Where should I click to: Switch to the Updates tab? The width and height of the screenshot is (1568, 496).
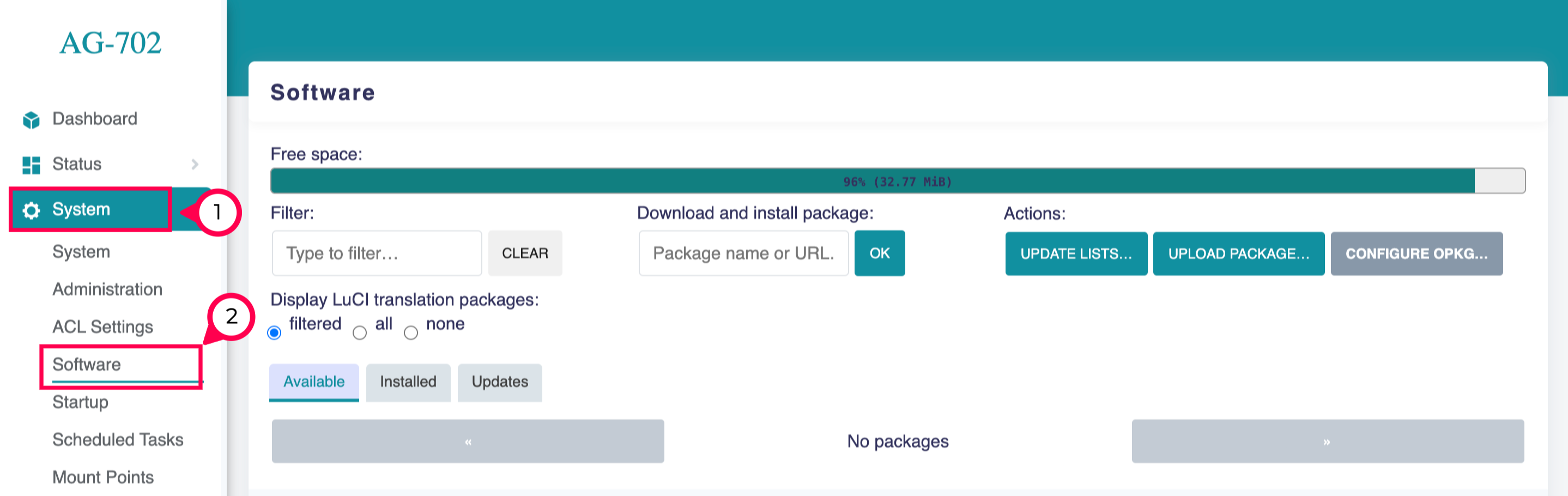coord(500,382)
